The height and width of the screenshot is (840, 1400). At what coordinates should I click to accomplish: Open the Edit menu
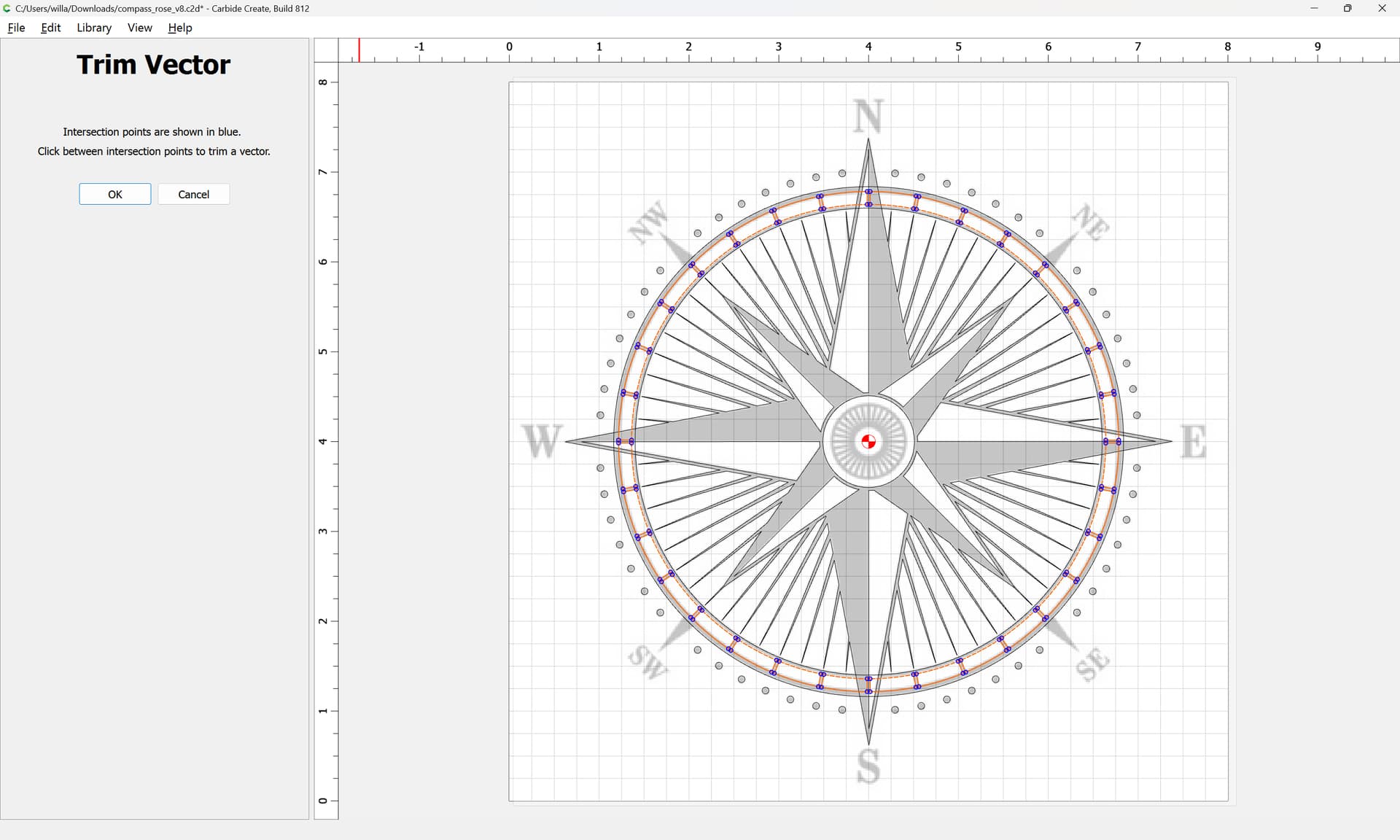pyautogui.click(x=50, y=28)
